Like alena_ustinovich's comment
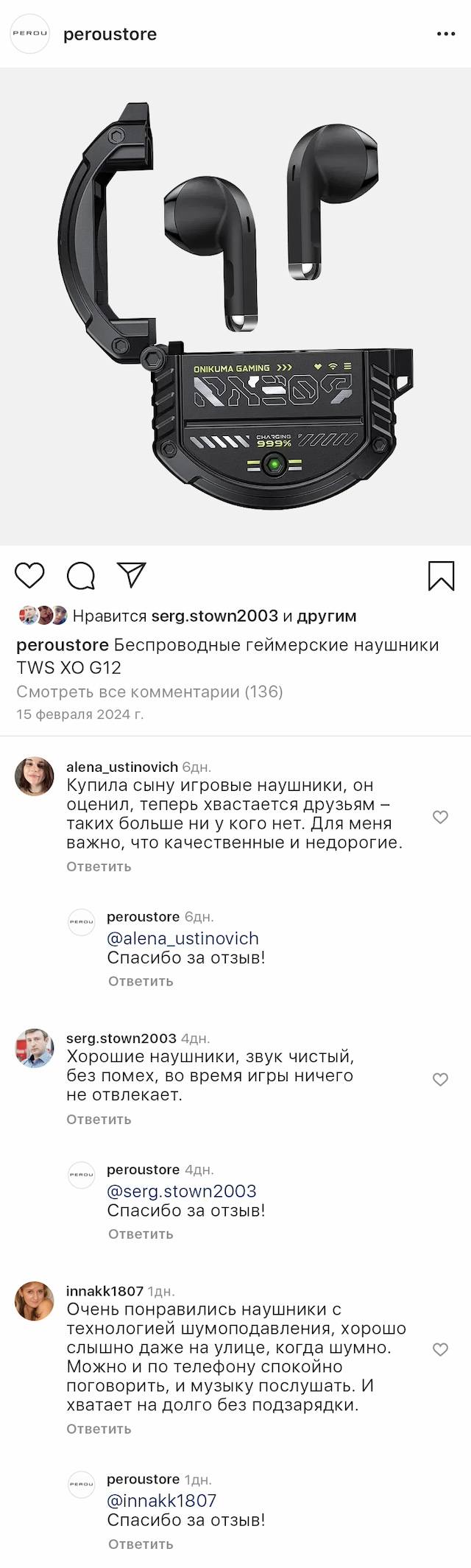Viewport: 471px width, 1568px height. tap(440, 817)
